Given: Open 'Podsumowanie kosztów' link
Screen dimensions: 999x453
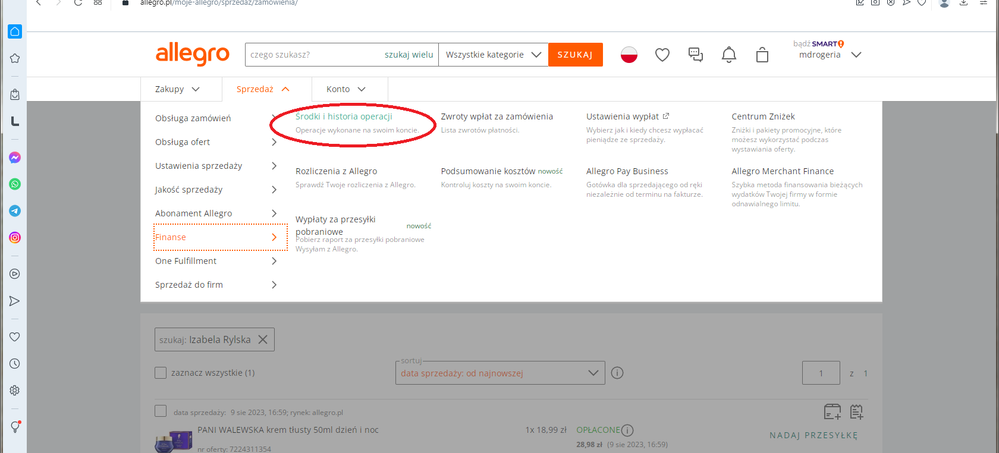Looking at the screenshot, I should pos(488,171).
